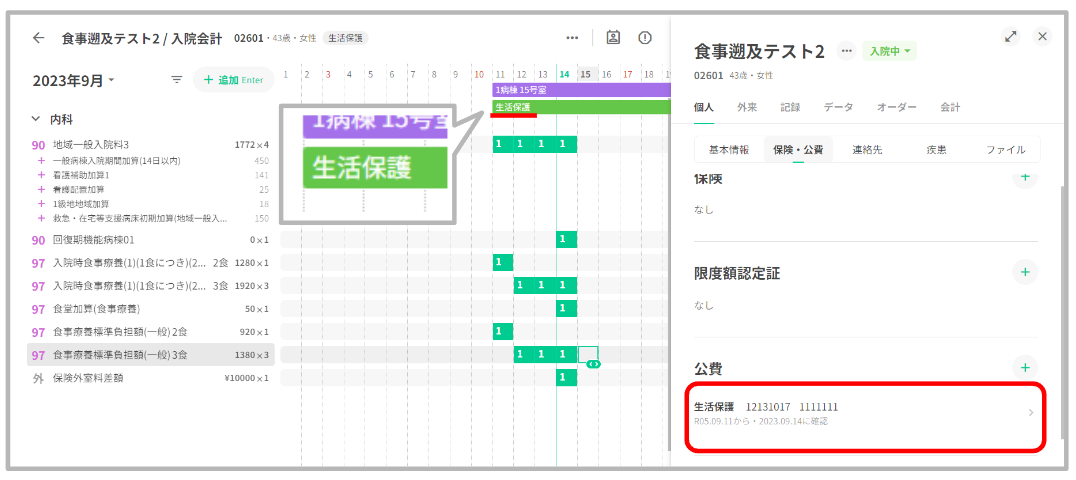
Task: Click plus beside 1級地地域加算
Action: pos(41,204)
